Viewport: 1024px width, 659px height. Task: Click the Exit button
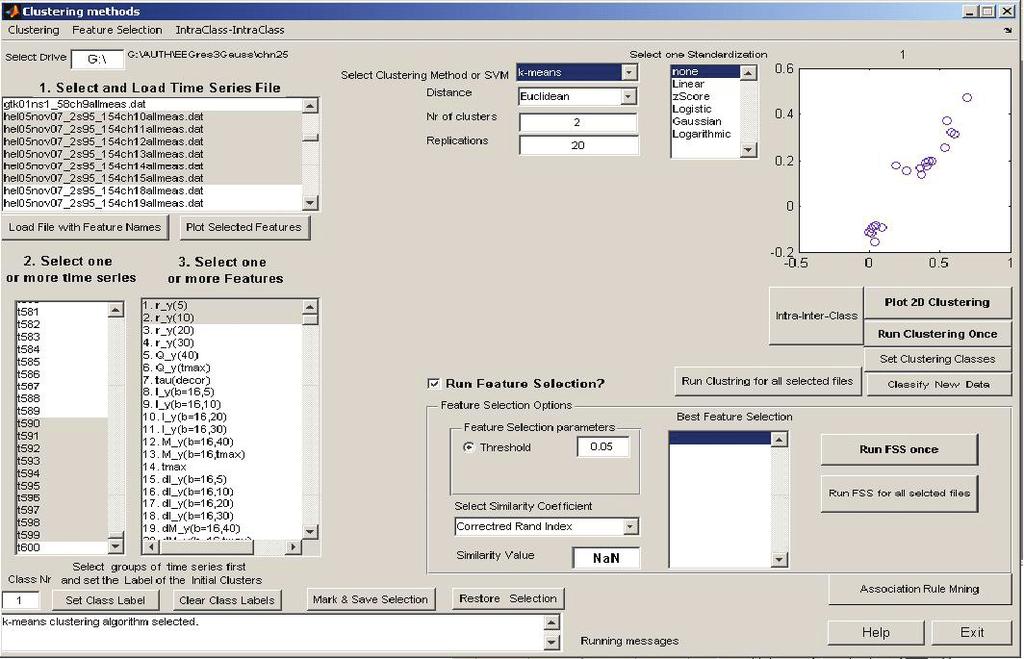coord(972,632)
